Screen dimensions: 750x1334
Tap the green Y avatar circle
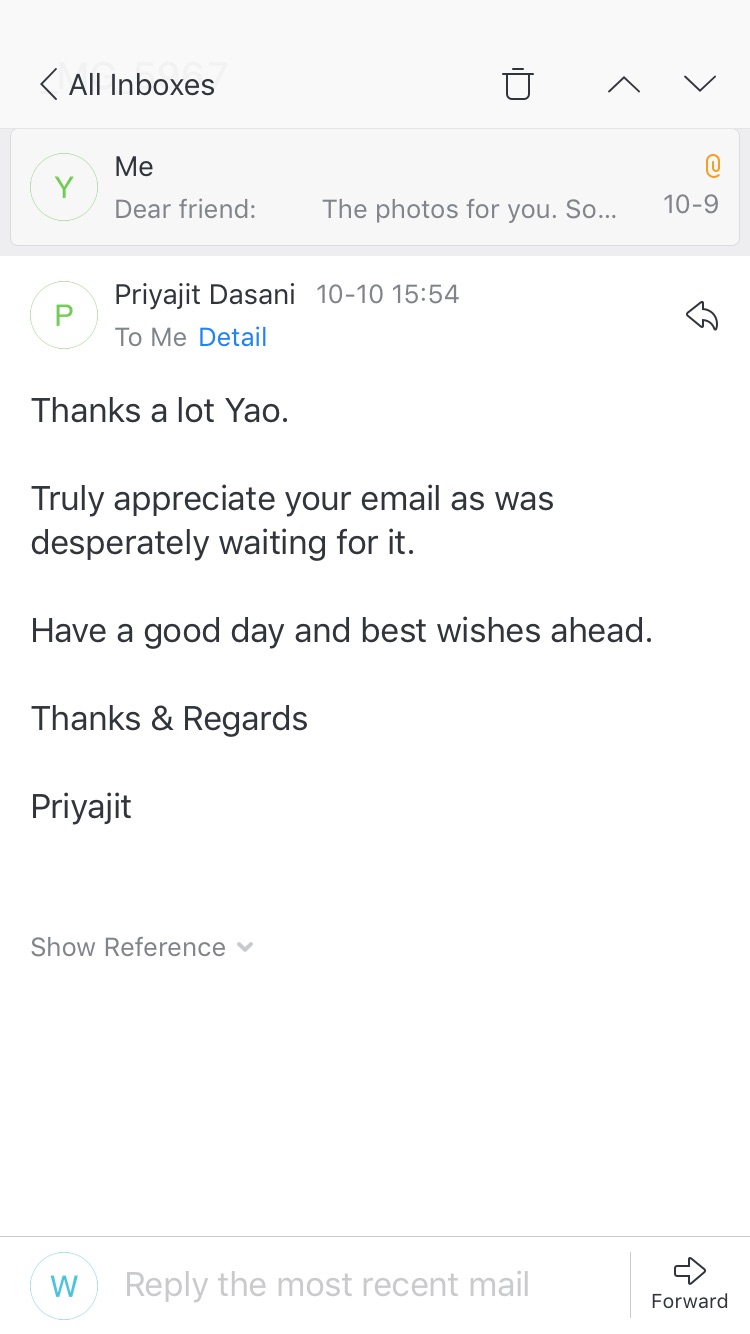(x=64, y=187)
